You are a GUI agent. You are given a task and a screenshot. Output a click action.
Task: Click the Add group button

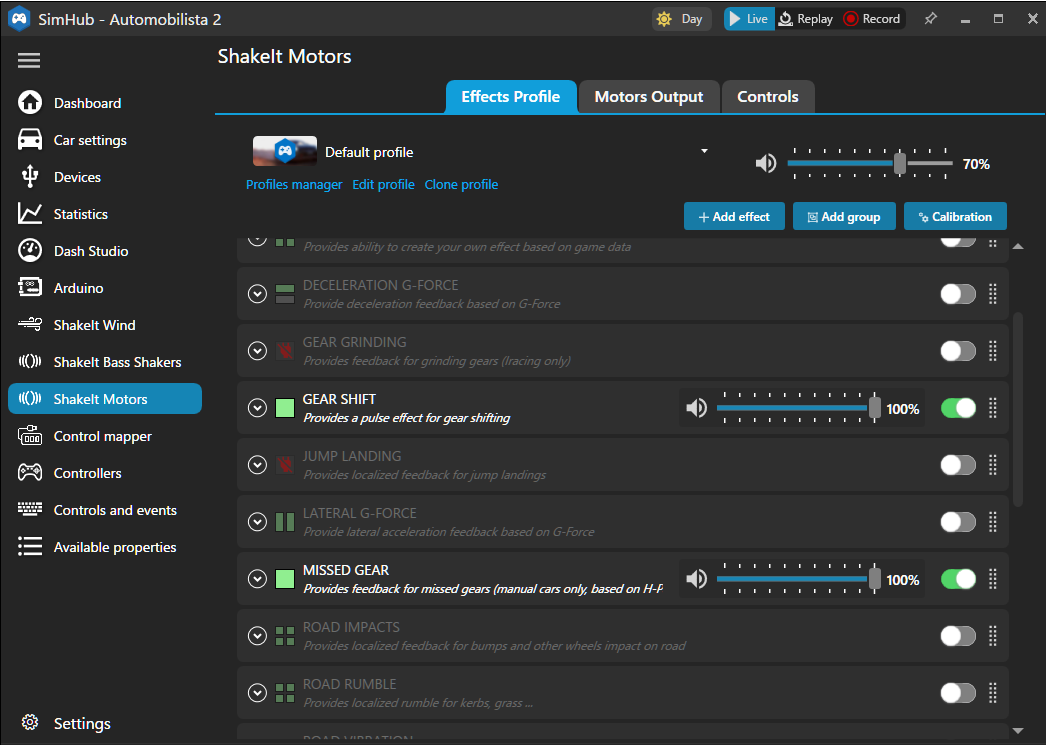point(844,217)
